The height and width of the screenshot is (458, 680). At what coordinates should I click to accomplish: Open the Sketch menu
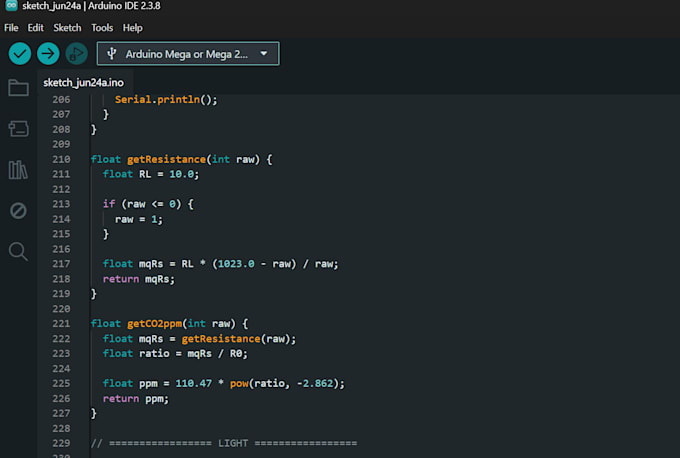point(67,28)
